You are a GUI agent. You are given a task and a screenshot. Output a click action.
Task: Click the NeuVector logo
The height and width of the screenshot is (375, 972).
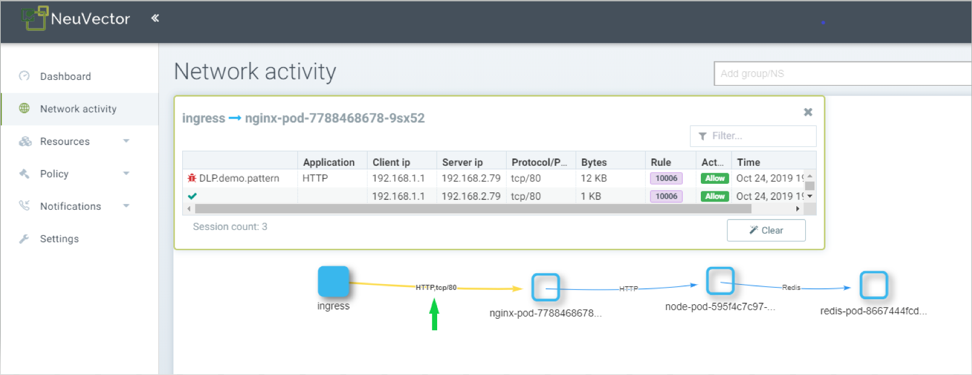(76, 18)
